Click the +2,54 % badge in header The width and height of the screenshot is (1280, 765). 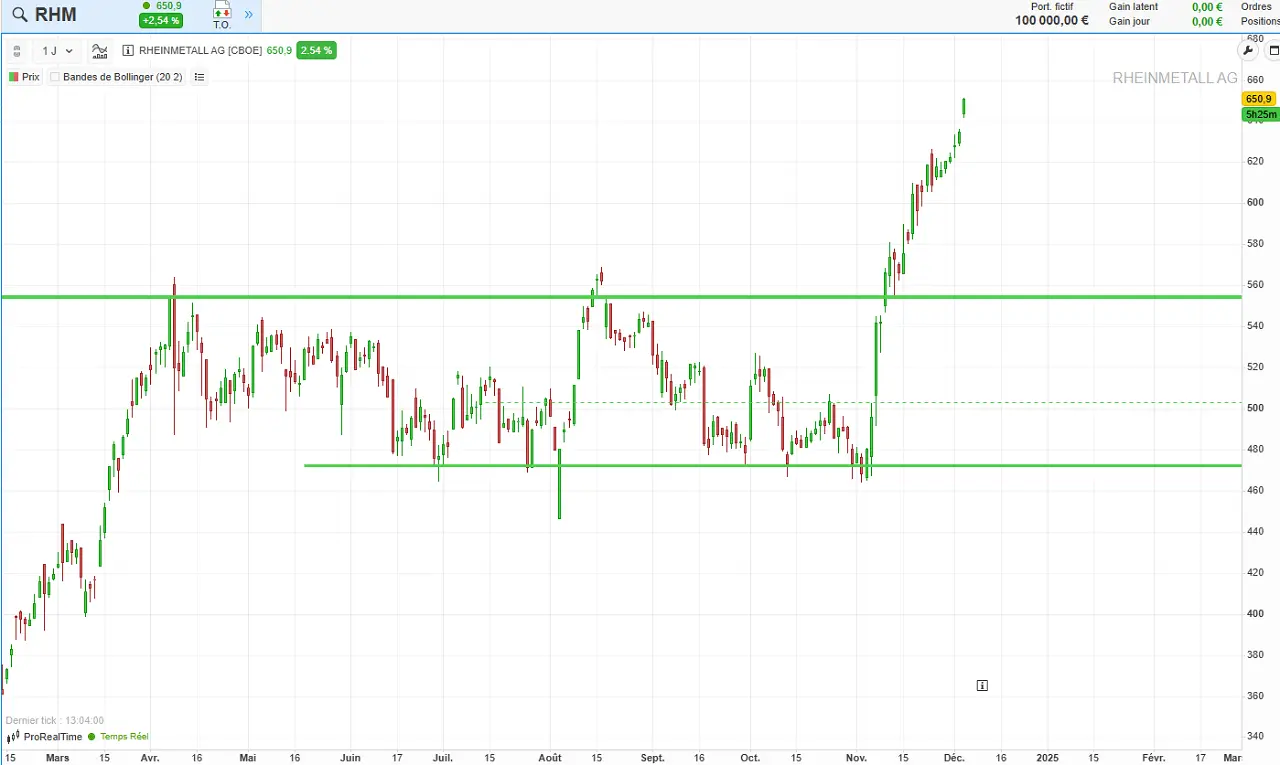(161, 20)
